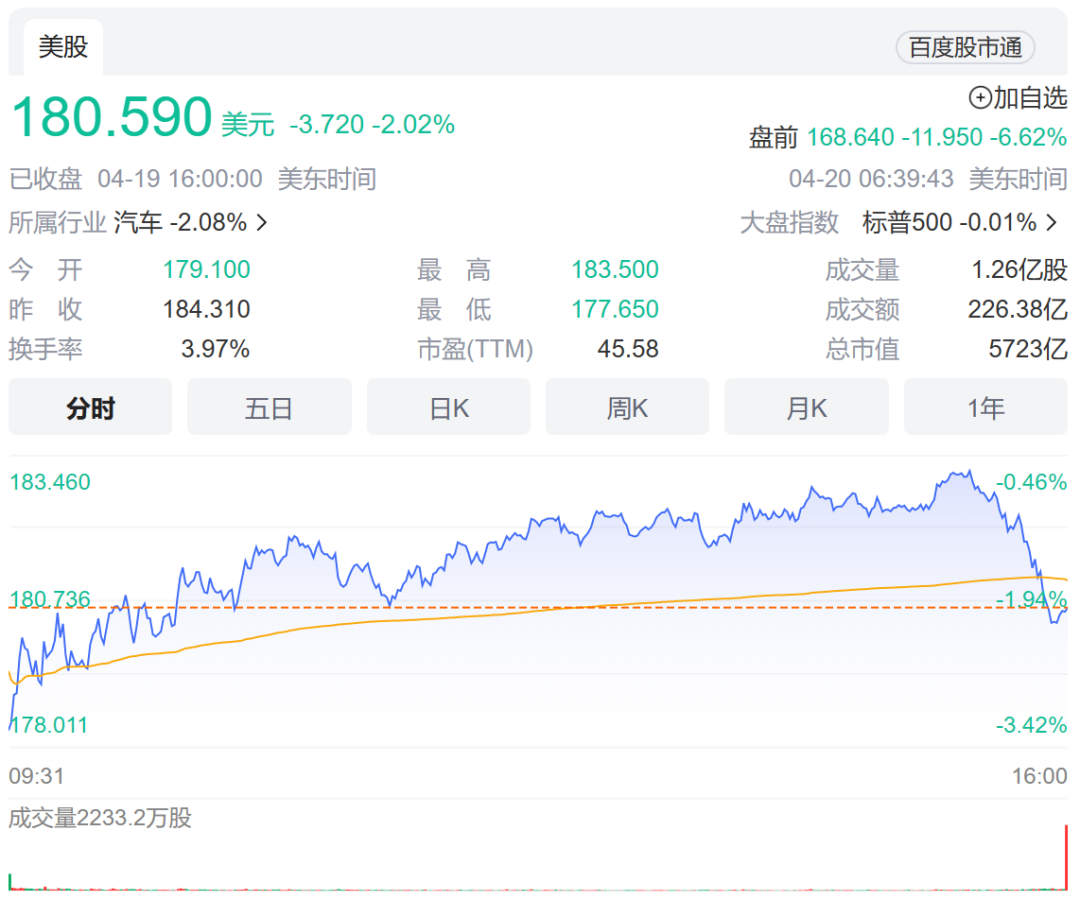Click the 成交量2233.2万股 volume label

100,818
